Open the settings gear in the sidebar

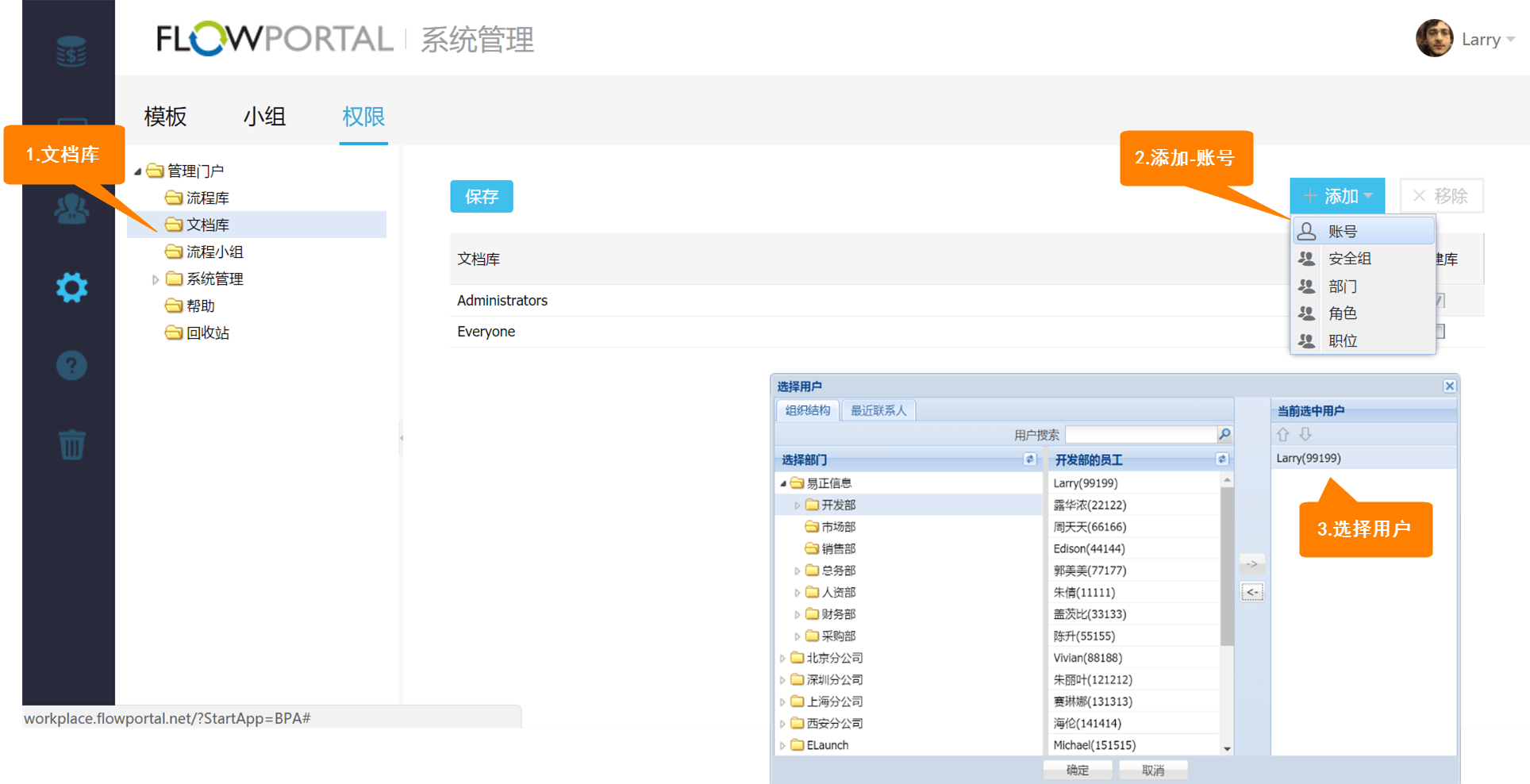tap(71, 287)
